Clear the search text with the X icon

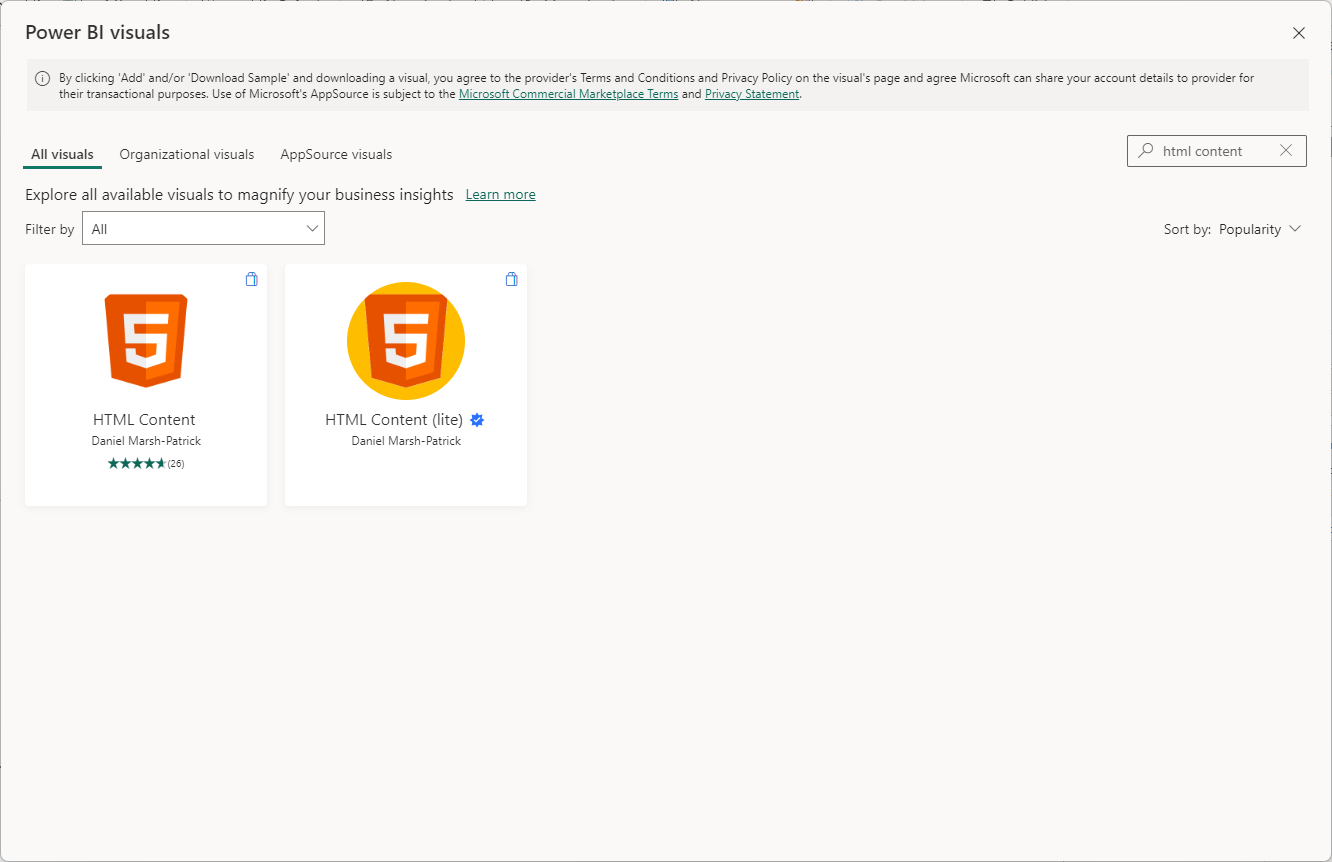click(1286, 151)
